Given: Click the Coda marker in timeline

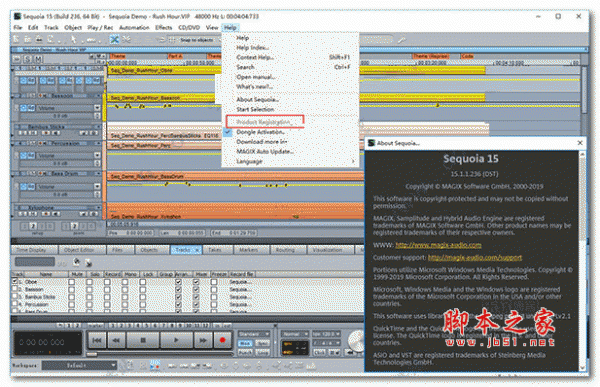Looking at the screenshot, I should 467,56.
